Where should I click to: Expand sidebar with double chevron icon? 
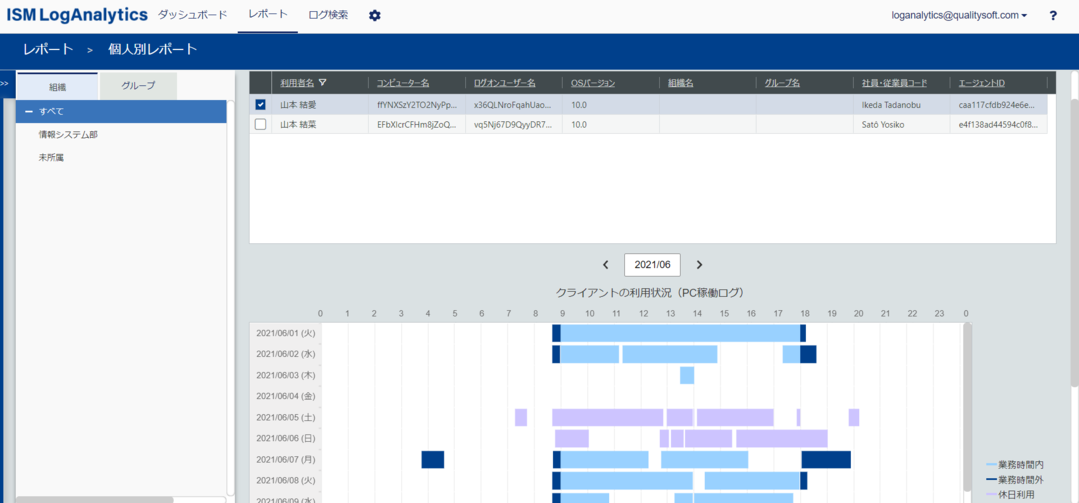pos(5,84)
